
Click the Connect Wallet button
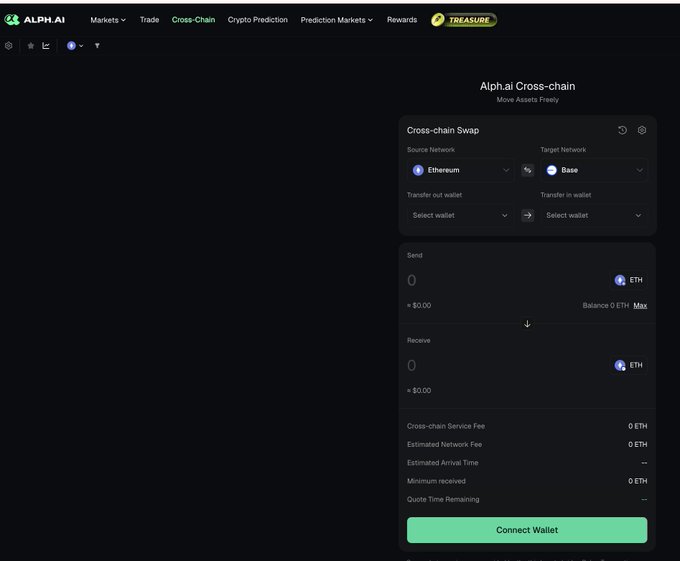527,530
